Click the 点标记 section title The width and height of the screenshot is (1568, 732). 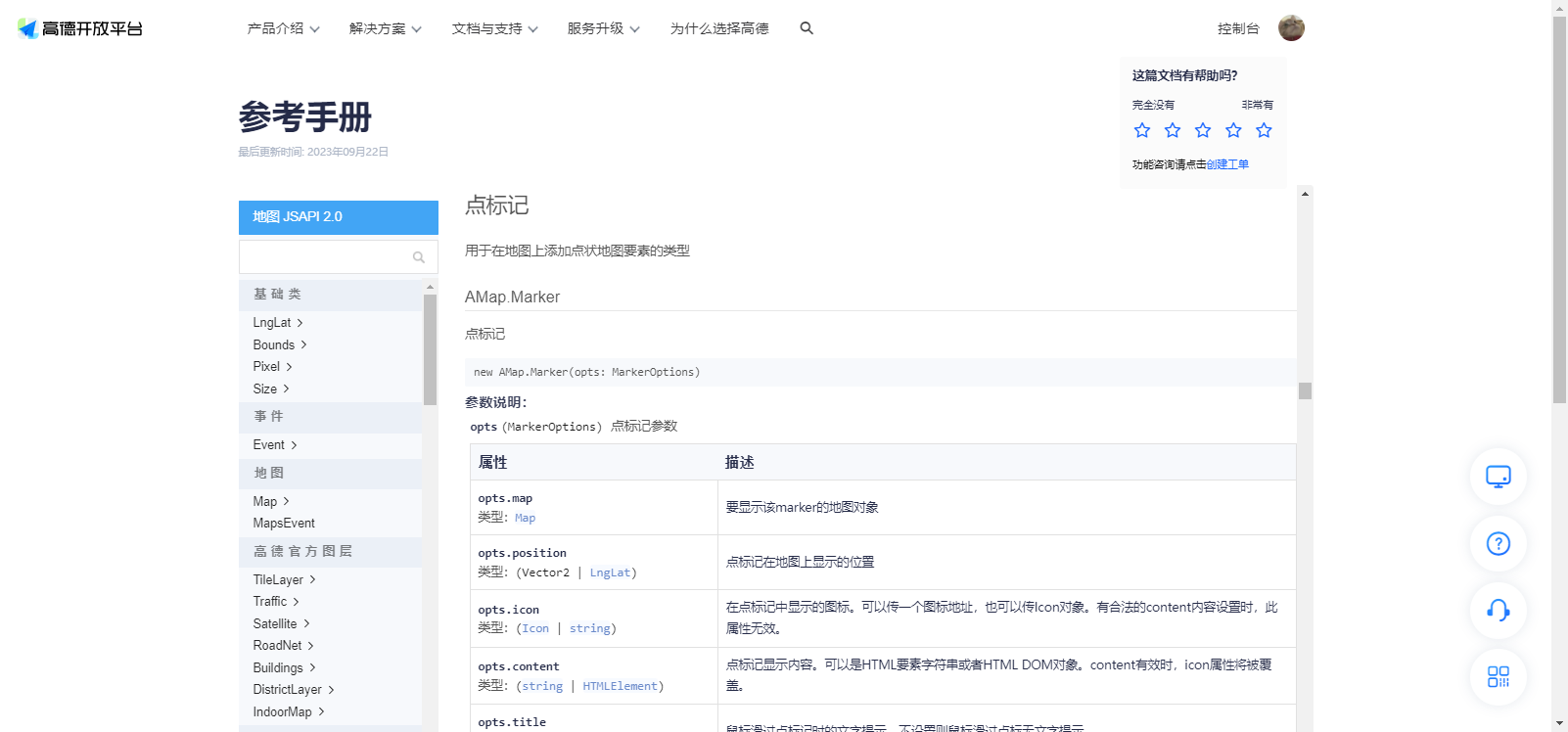point(497,206)
